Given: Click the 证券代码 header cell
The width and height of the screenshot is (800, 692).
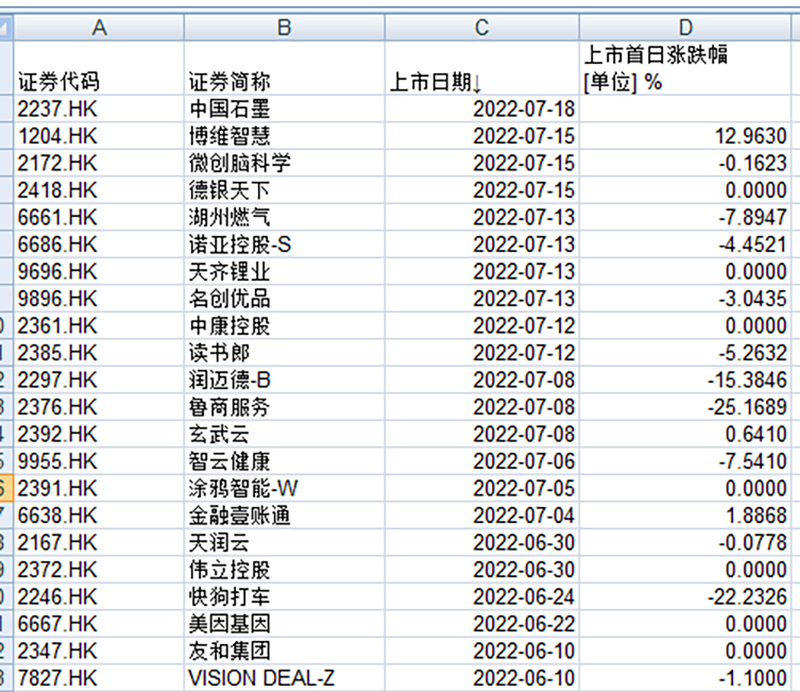Looking at the screenshot, I should [99, 68].
